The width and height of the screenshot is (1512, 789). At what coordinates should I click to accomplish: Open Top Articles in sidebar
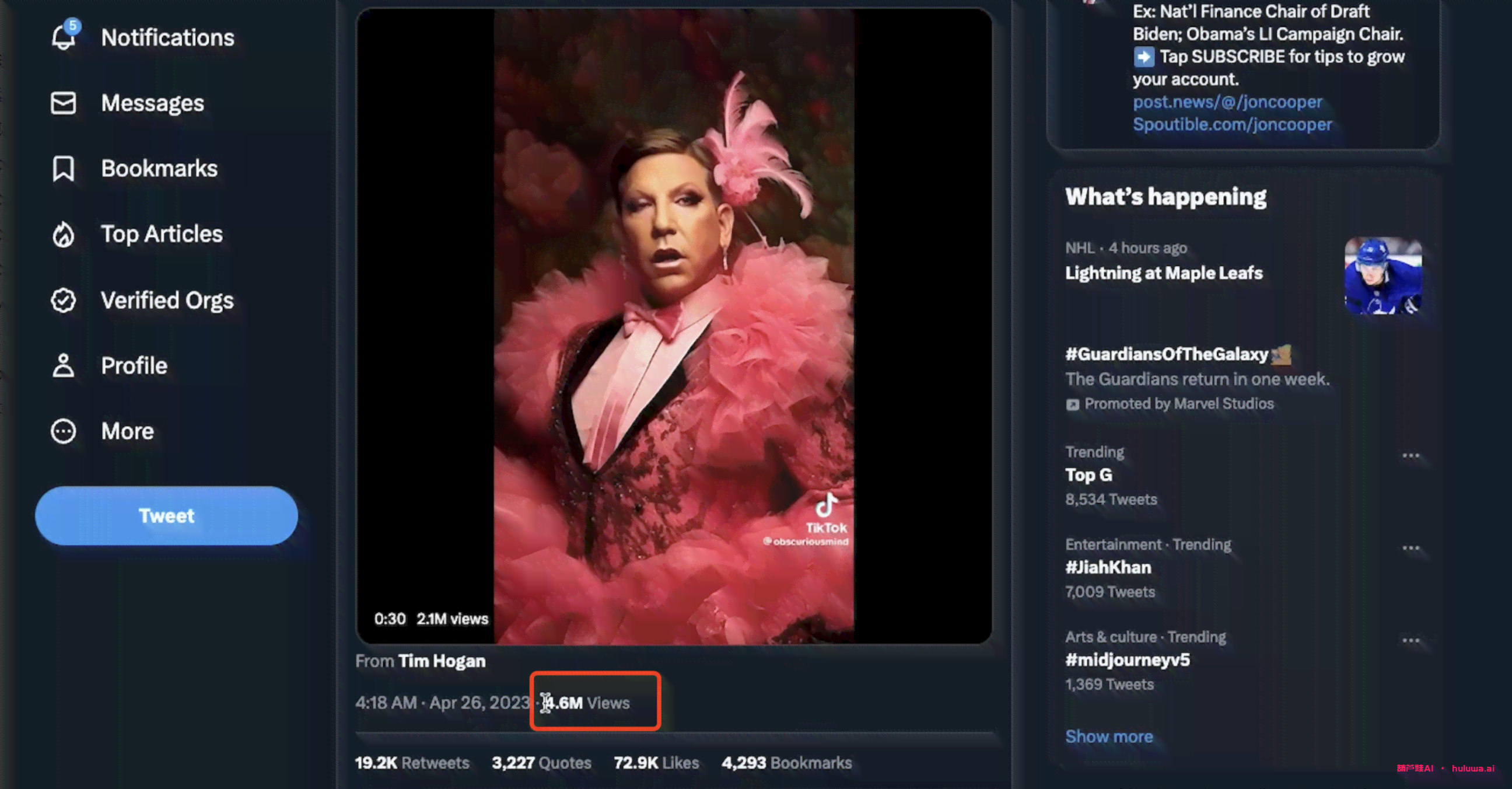(x=161, y=234)
